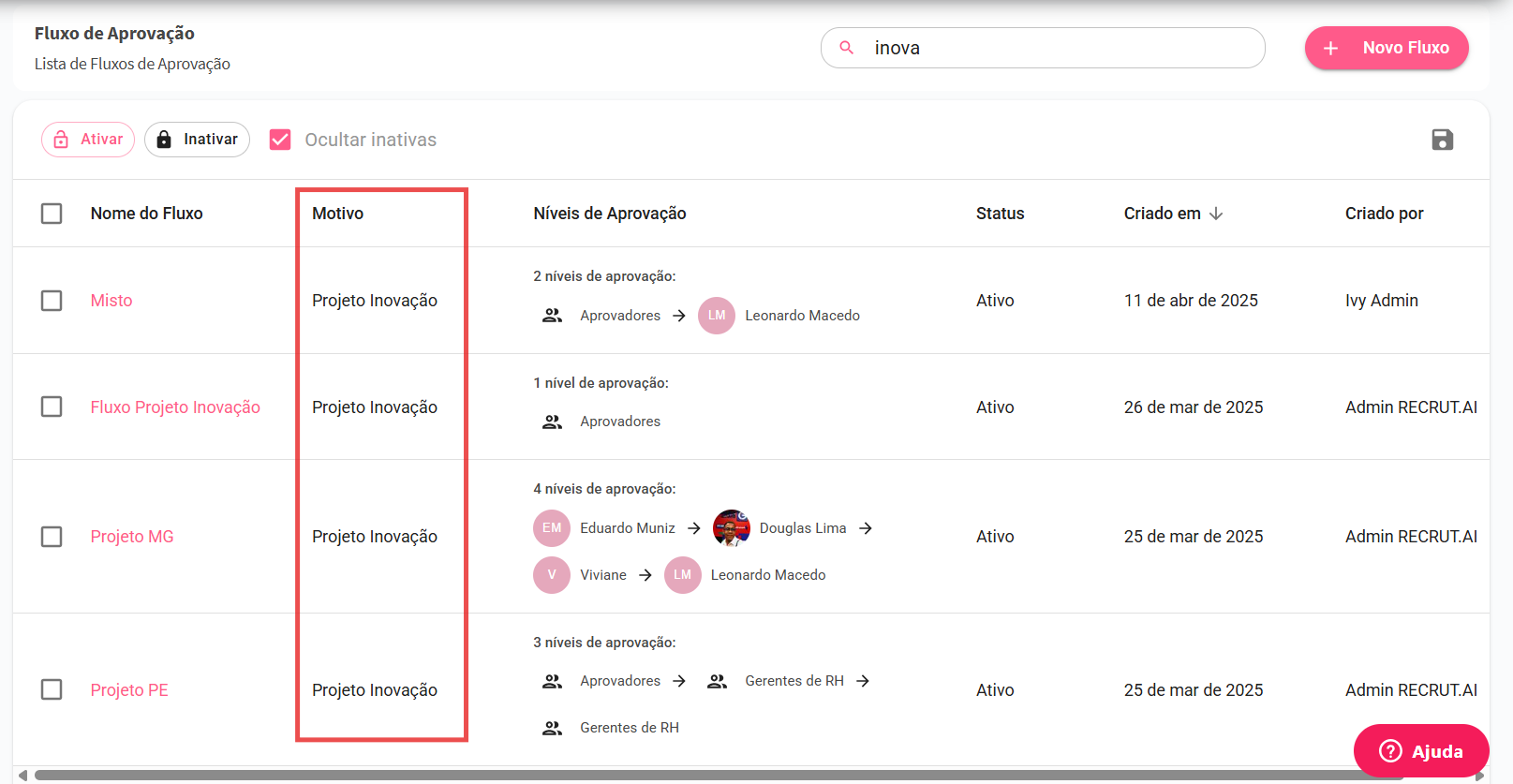Click Douglas Lima's profile photo avatar

coord(731,528)
